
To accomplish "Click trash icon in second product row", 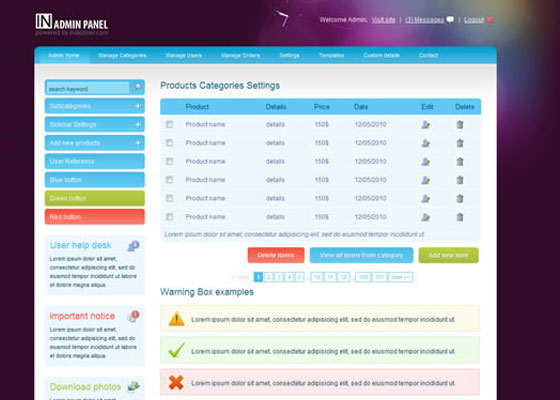I will [460, 143].
